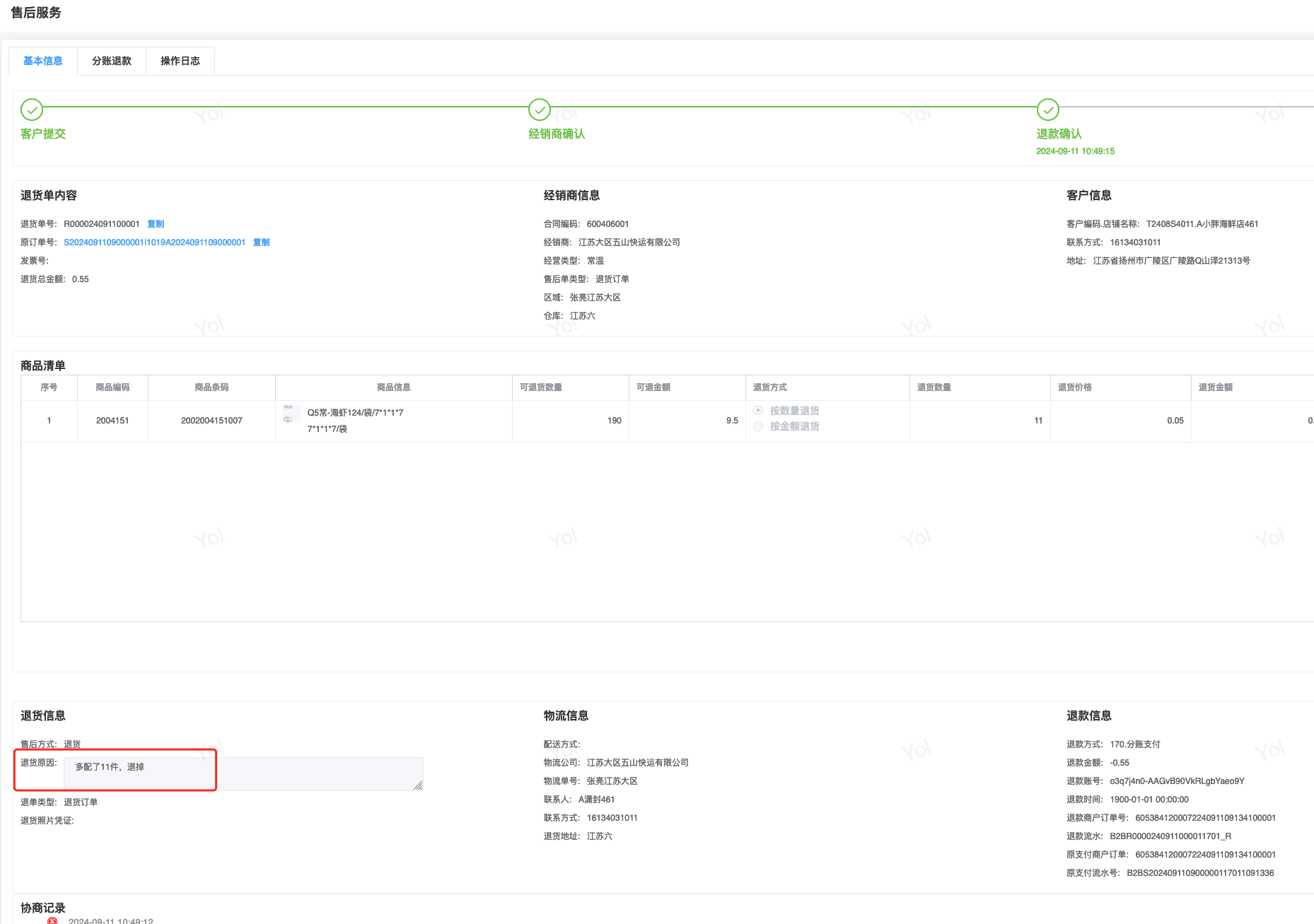Click the 客户提交 step checkmark icon
The image size is (1314, 924).
point(32,110)
